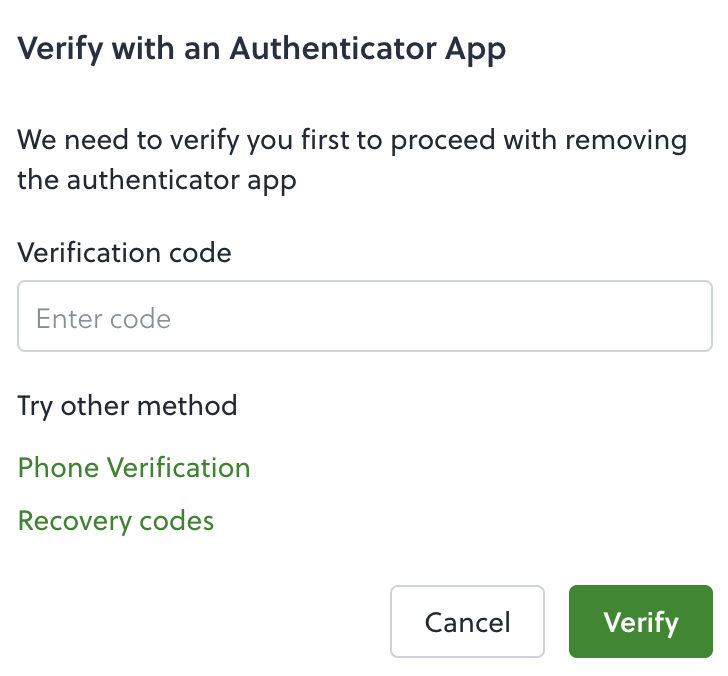Select the green Recovery codes link
Viewport: 728px width, 676px height.
[116, 521]
